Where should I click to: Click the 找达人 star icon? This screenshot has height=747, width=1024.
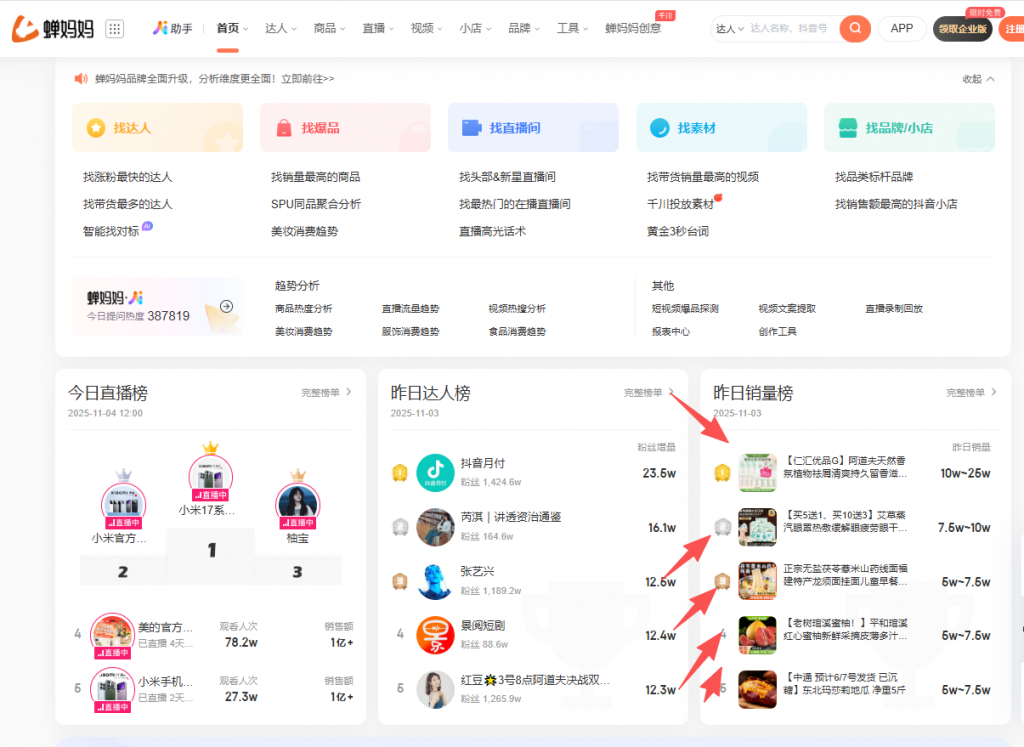96,127
